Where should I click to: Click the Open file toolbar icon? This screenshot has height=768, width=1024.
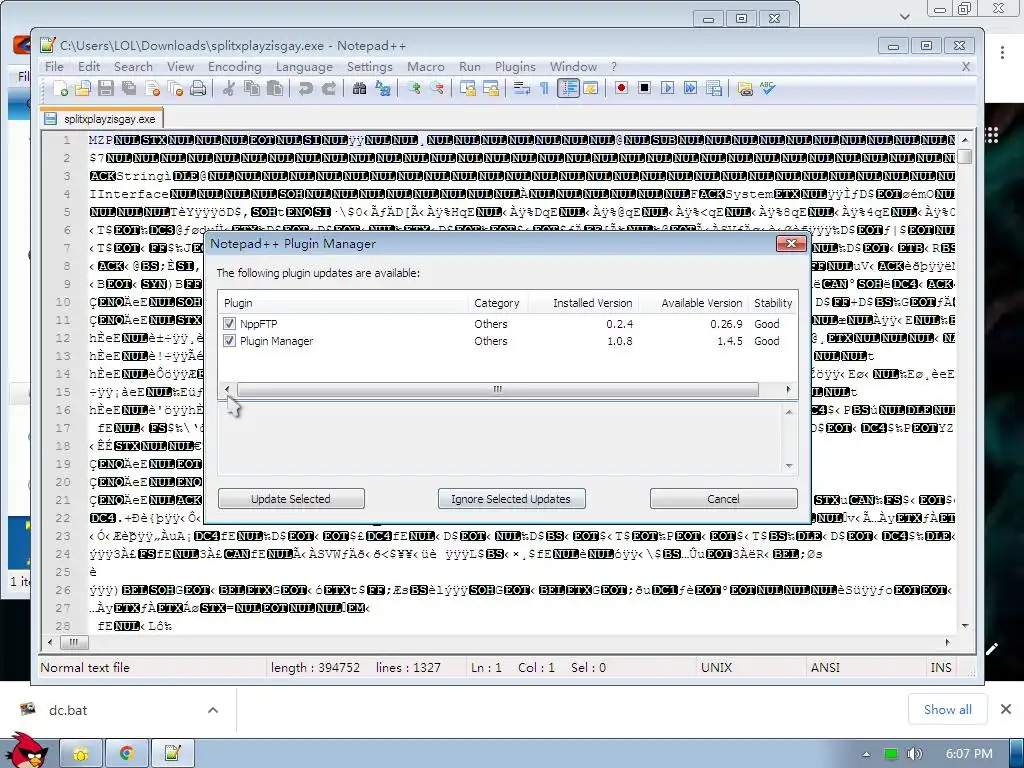coord(83,88)
